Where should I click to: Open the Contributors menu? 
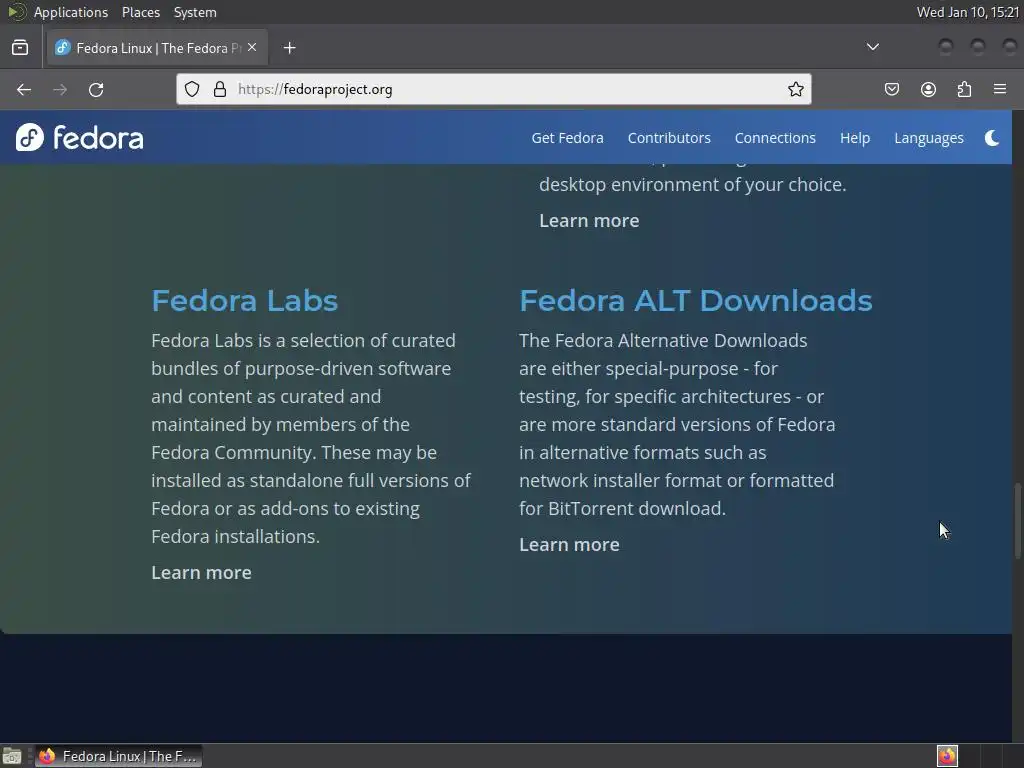(669, 138)
